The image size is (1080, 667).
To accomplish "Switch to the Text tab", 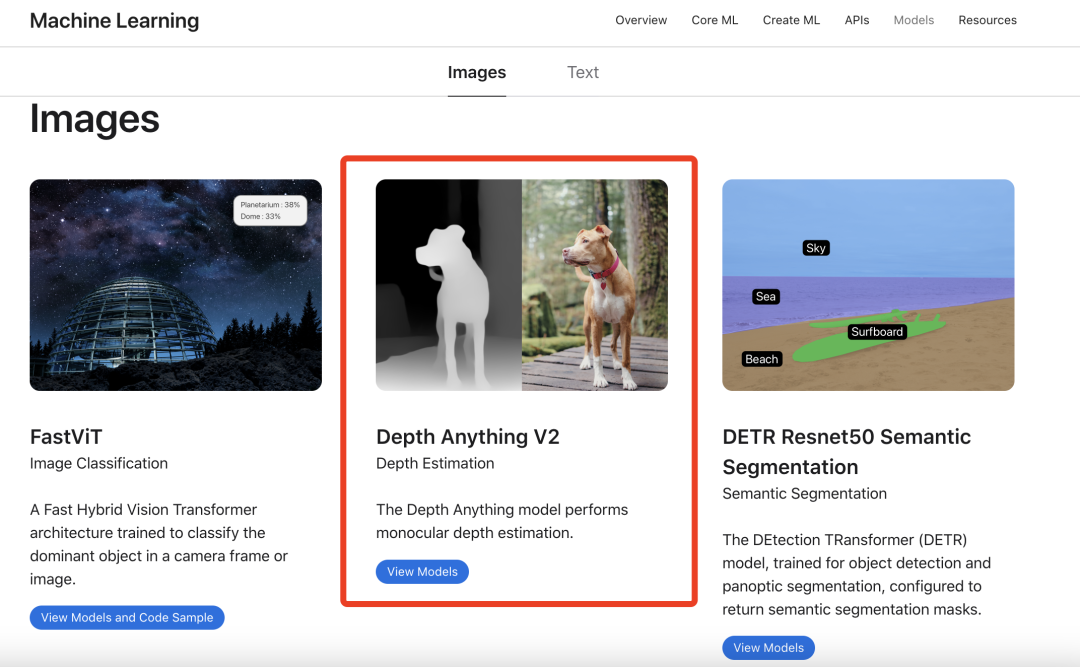I will (x=583, y=71).
